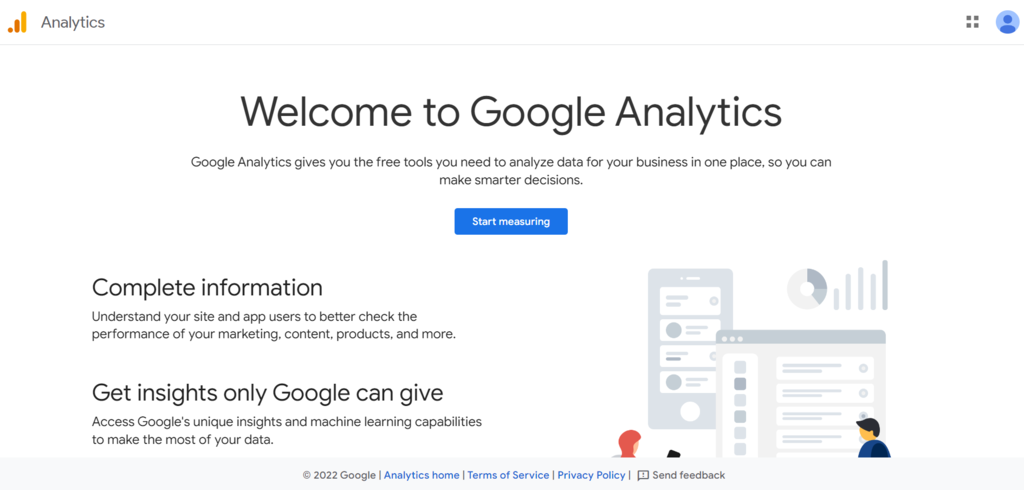Select the Complete information heading
Image resolution: width=1024 pixels, height=490 pixels.
pos(207,288)
